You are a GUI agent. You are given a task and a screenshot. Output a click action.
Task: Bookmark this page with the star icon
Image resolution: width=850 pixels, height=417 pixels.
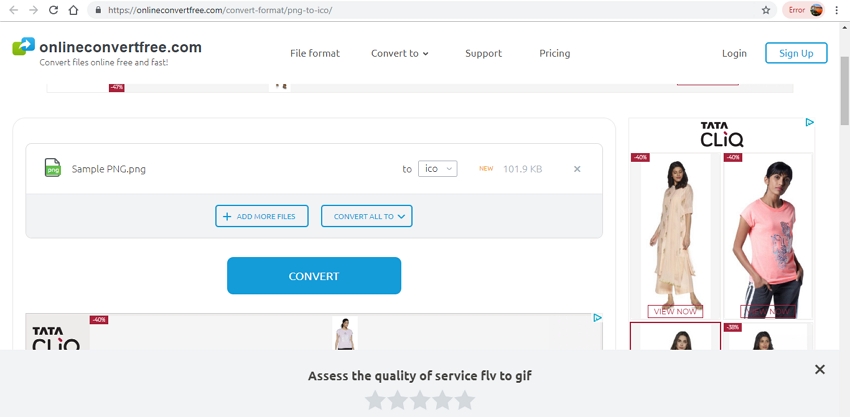(766, 10)
